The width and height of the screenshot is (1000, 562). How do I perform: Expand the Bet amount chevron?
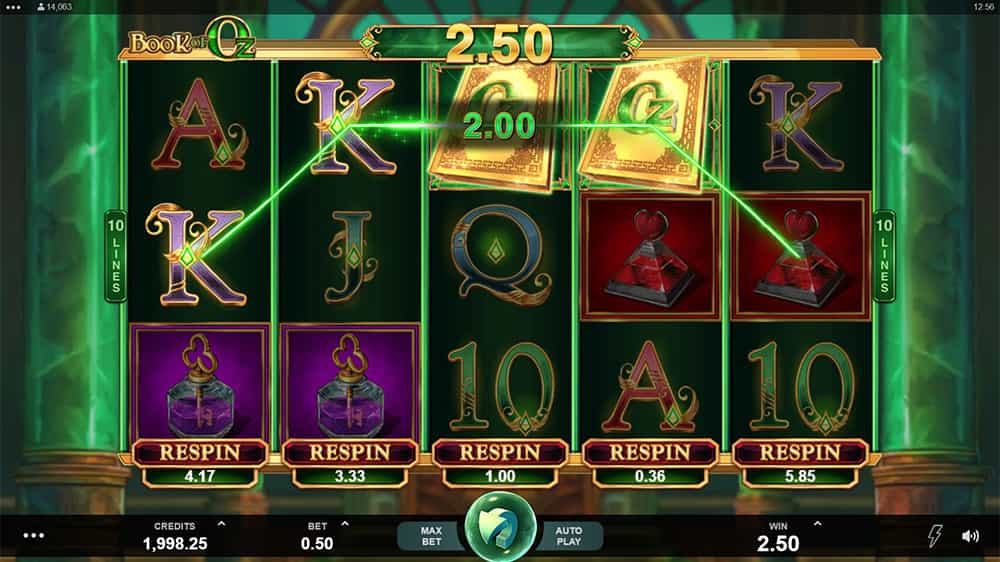pyautogui.click(x=345, y=524)
